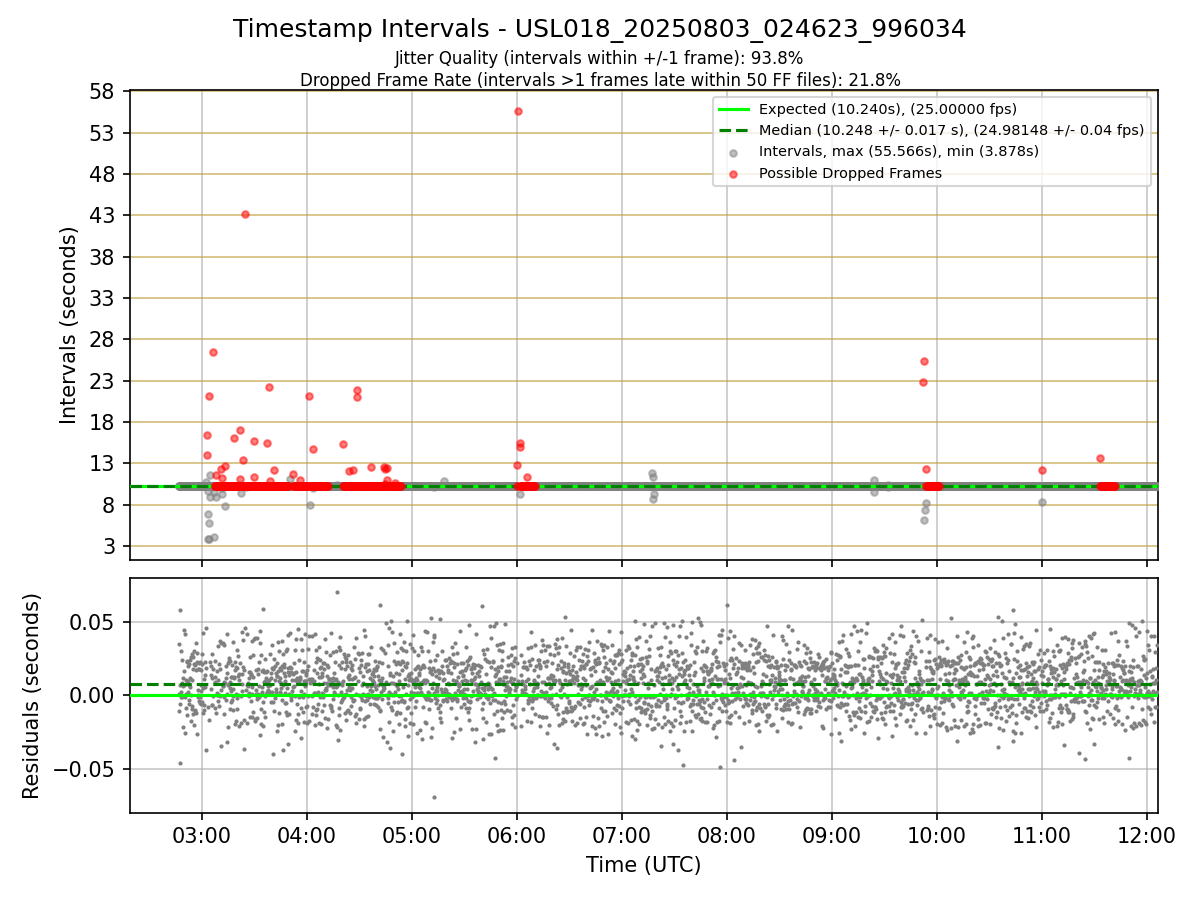
Task: Click legend entry "Median (10.248 +/- 0.017 s)"
Action: 951,130
